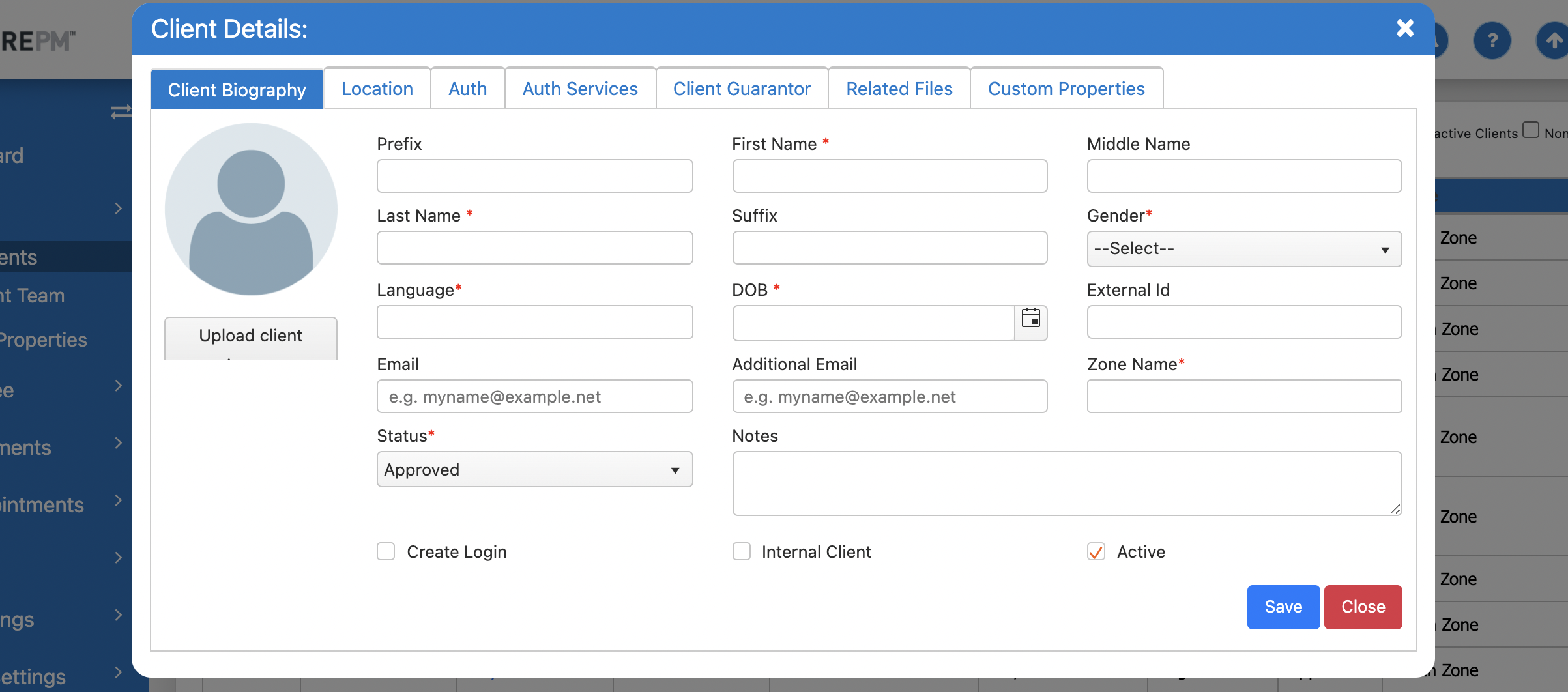Click the Suffix input field
The height and width of the screenshot is (692, 1568).
[890, 248]
